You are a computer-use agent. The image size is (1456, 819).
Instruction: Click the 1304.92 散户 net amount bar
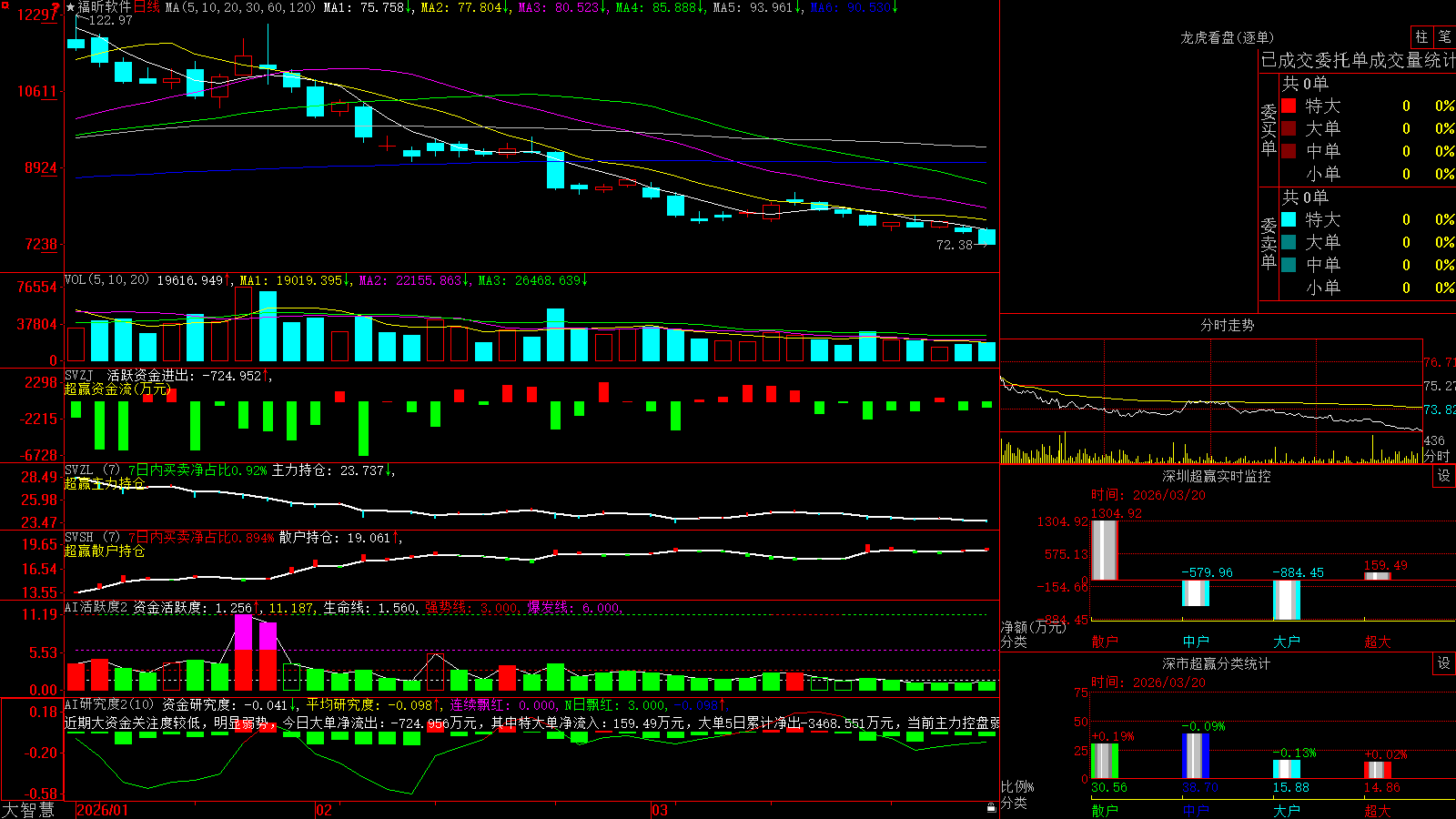click(x=1105, y=550)
